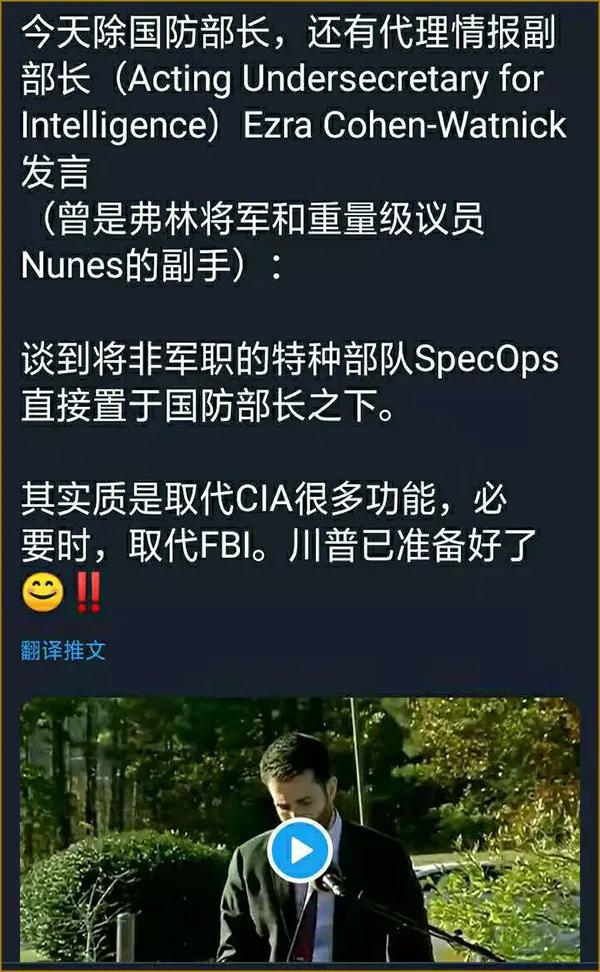This screenshot has width=600, height=972.
Task: Tap the red double exclamation emoji
Action: (x=87, y=592)
